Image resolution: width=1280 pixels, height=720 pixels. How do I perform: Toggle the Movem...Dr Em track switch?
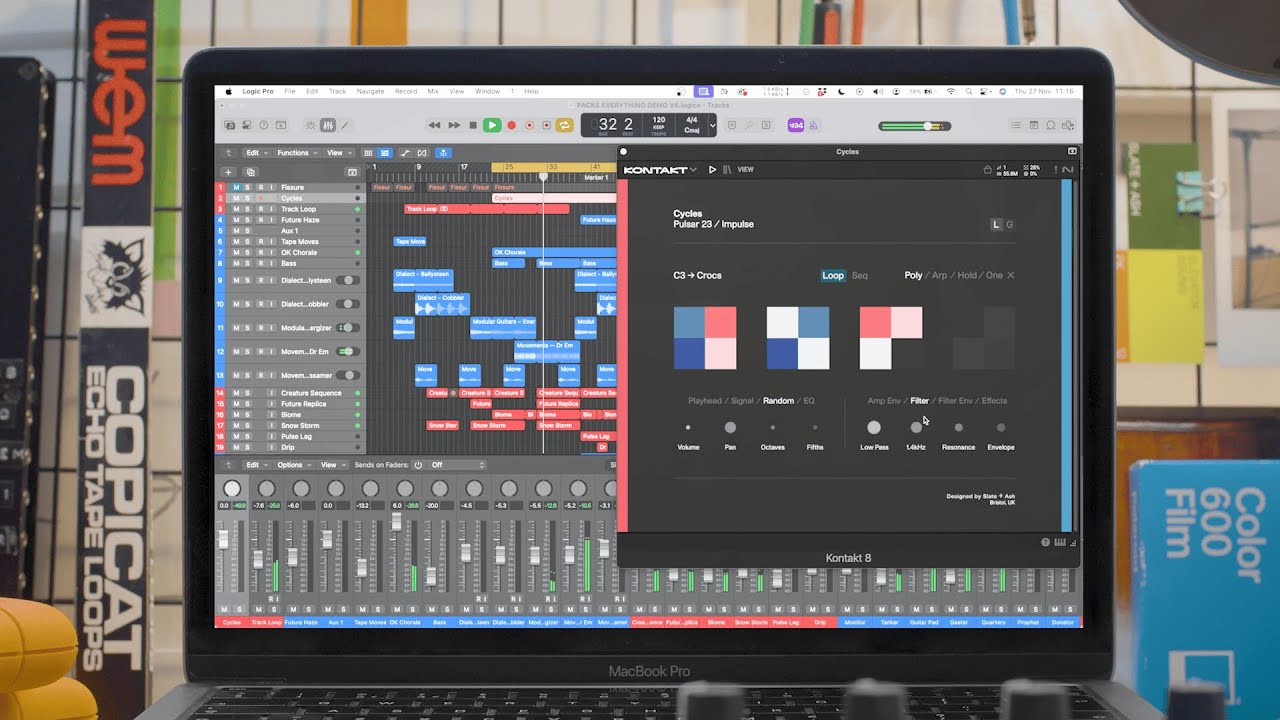[x=347, y=352]
